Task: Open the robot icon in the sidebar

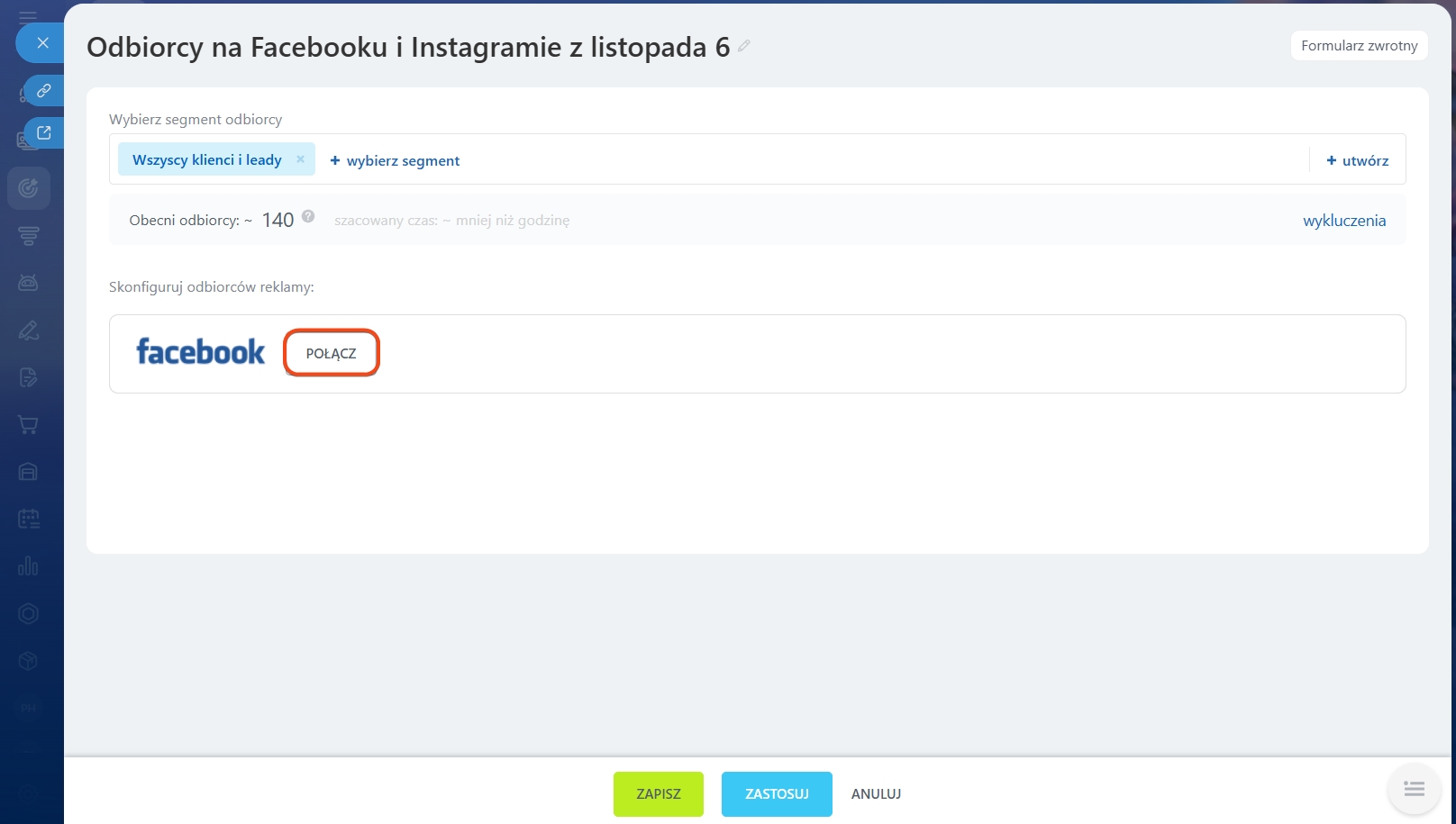Action: (x=29, y=283)
